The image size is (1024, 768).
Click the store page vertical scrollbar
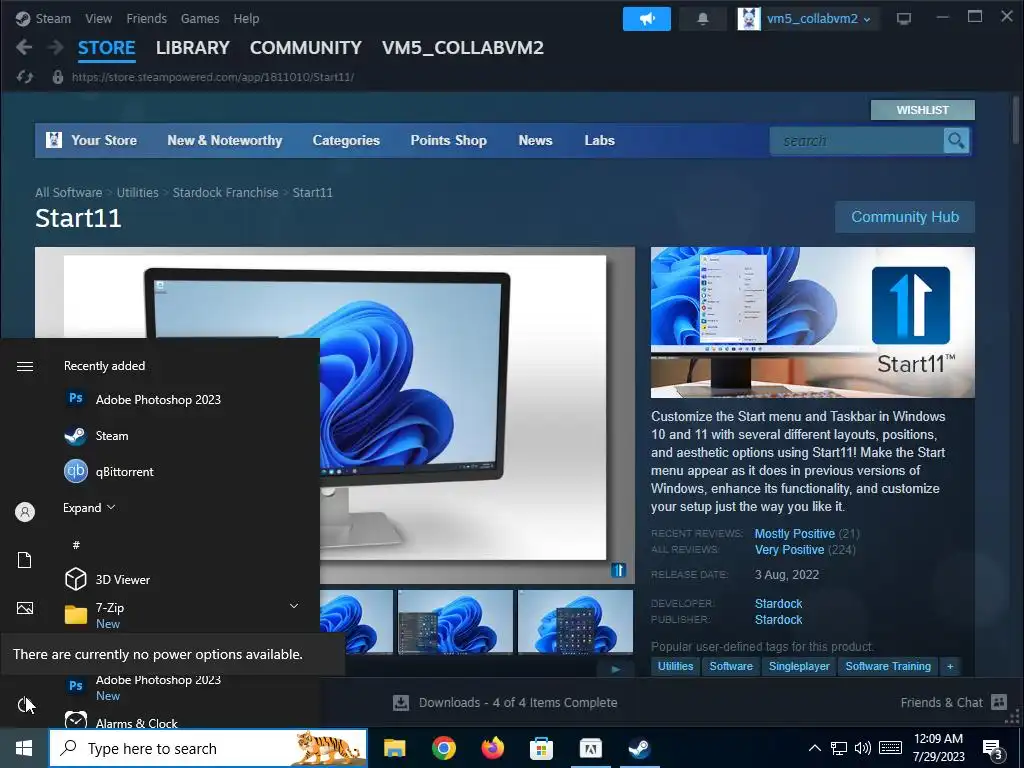click(x=1016, y=121)
